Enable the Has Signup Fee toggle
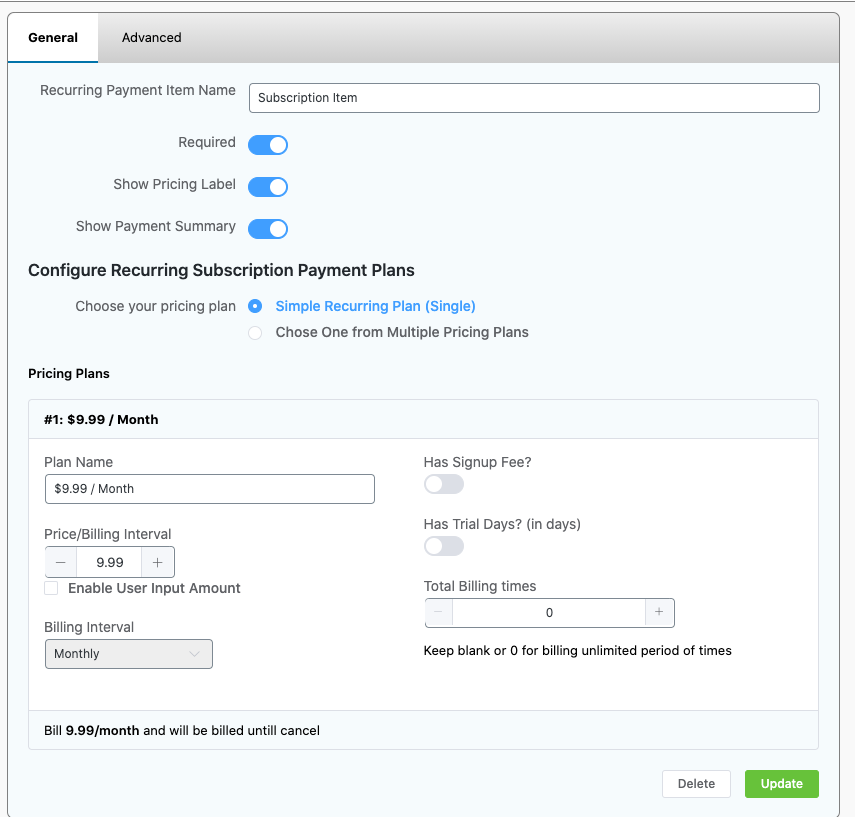The height and width of the screenshot is (817, 858). 444,484
